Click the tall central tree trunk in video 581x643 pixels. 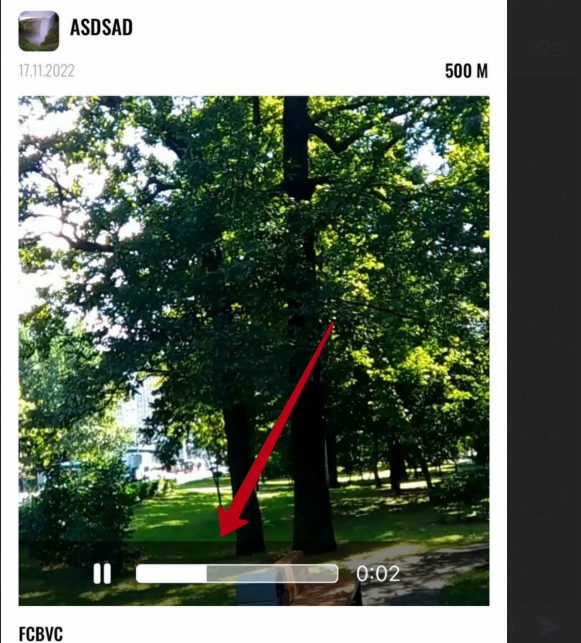pyautogui.click(x=305, y=328)
